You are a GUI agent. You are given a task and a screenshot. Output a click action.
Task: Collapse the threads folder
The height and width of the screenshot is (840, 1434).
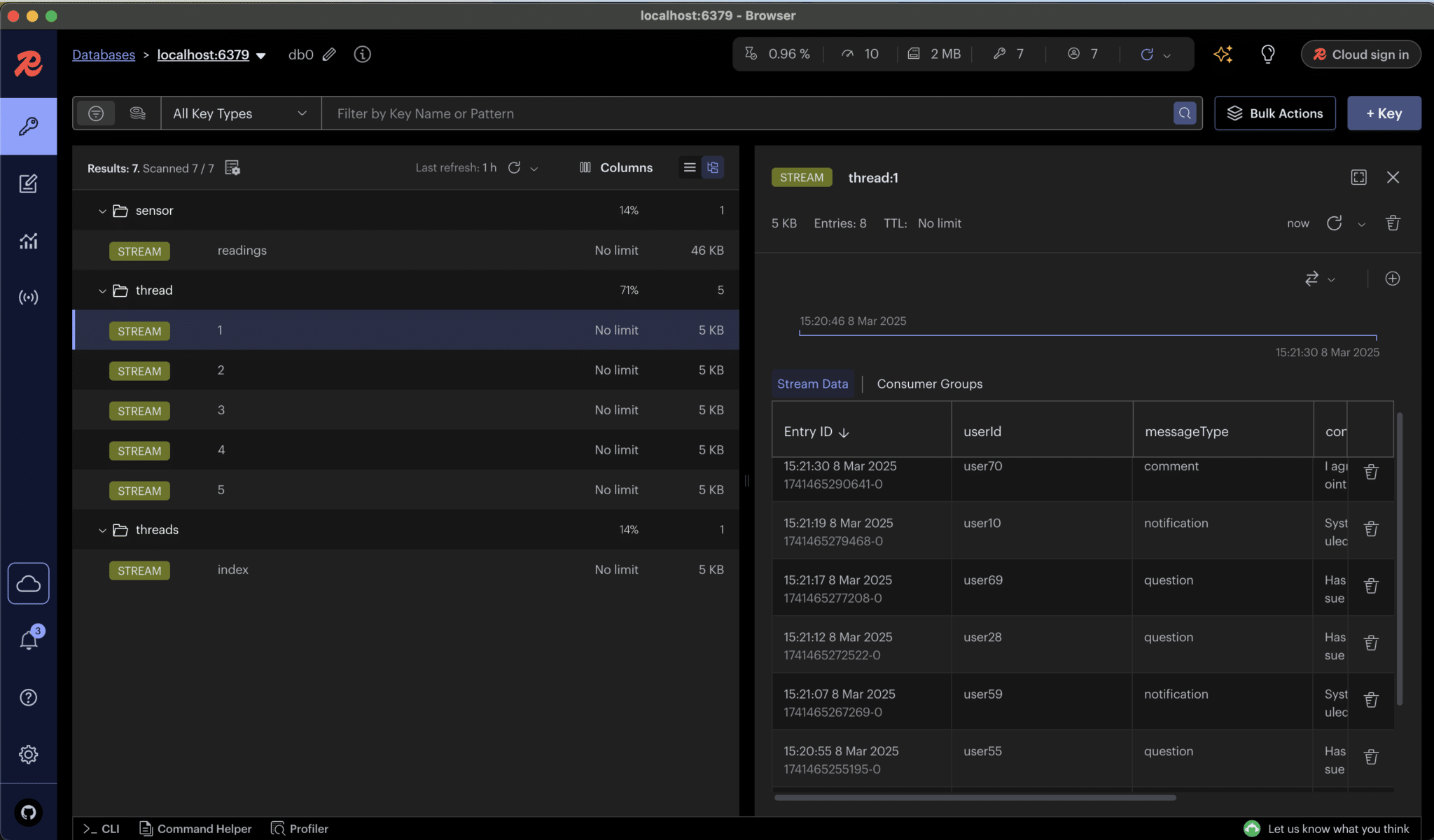tap(102, 530)
